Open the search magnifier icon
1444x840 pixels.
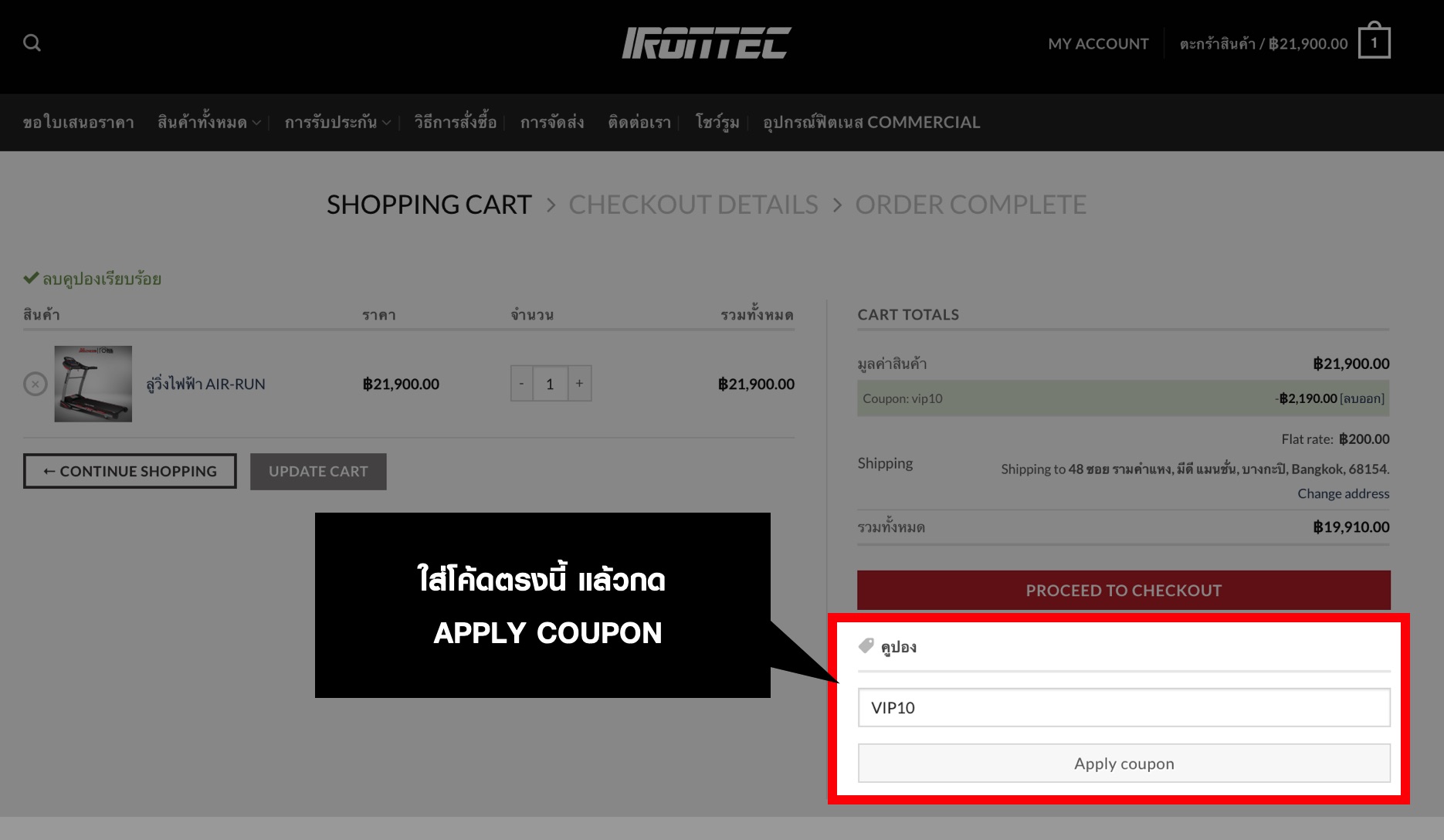pos(32,42)
